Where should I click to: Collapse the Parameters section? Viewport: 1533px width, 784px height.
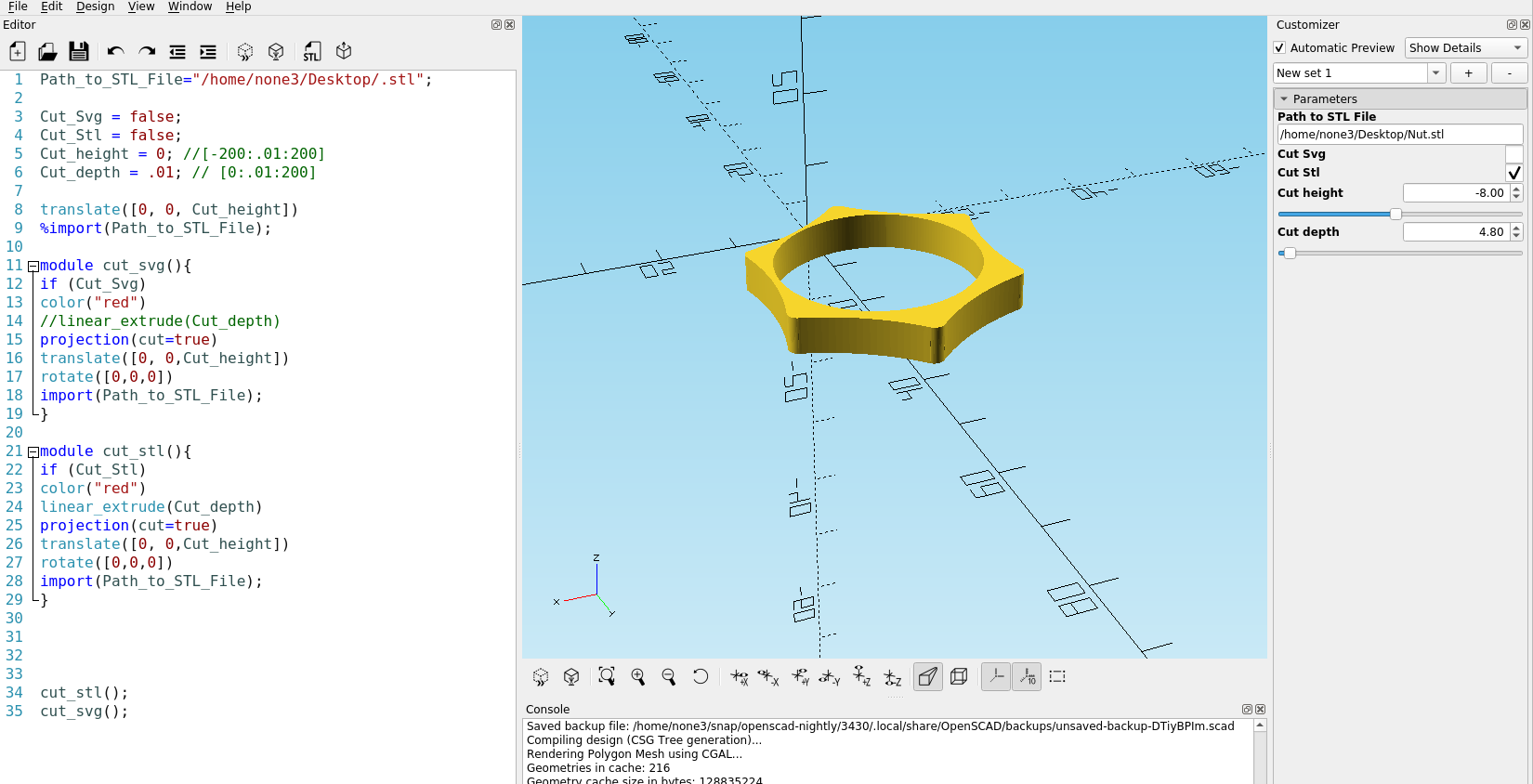click(1284, 98)
